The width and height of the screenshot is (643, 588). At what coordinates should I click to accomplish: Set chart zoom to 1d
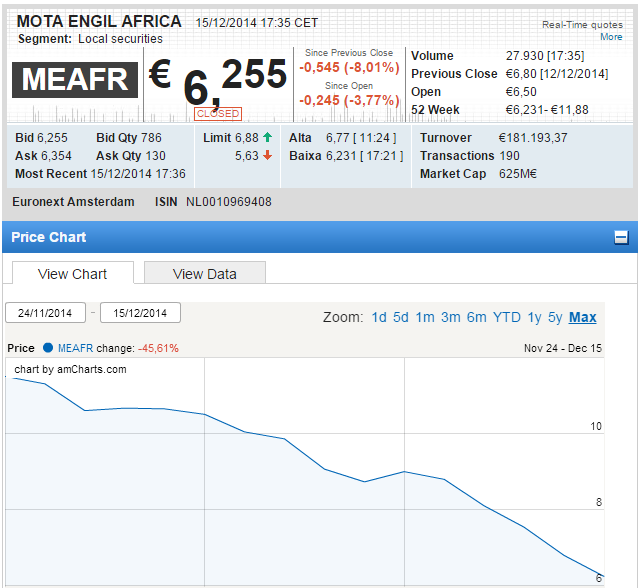[x=379, y=317]
